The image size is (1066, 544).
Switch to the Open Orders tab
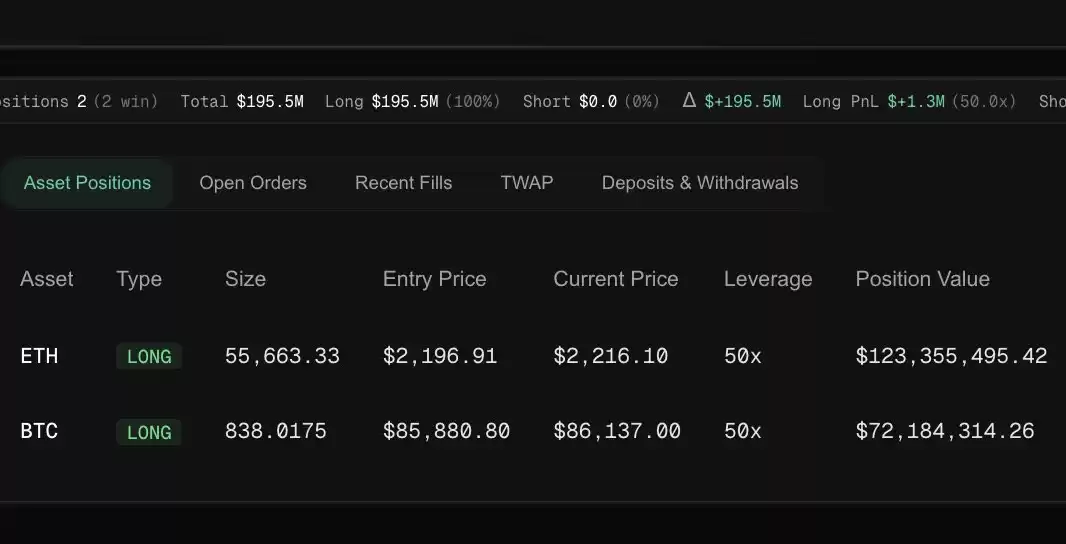click(x=253, y=183)
